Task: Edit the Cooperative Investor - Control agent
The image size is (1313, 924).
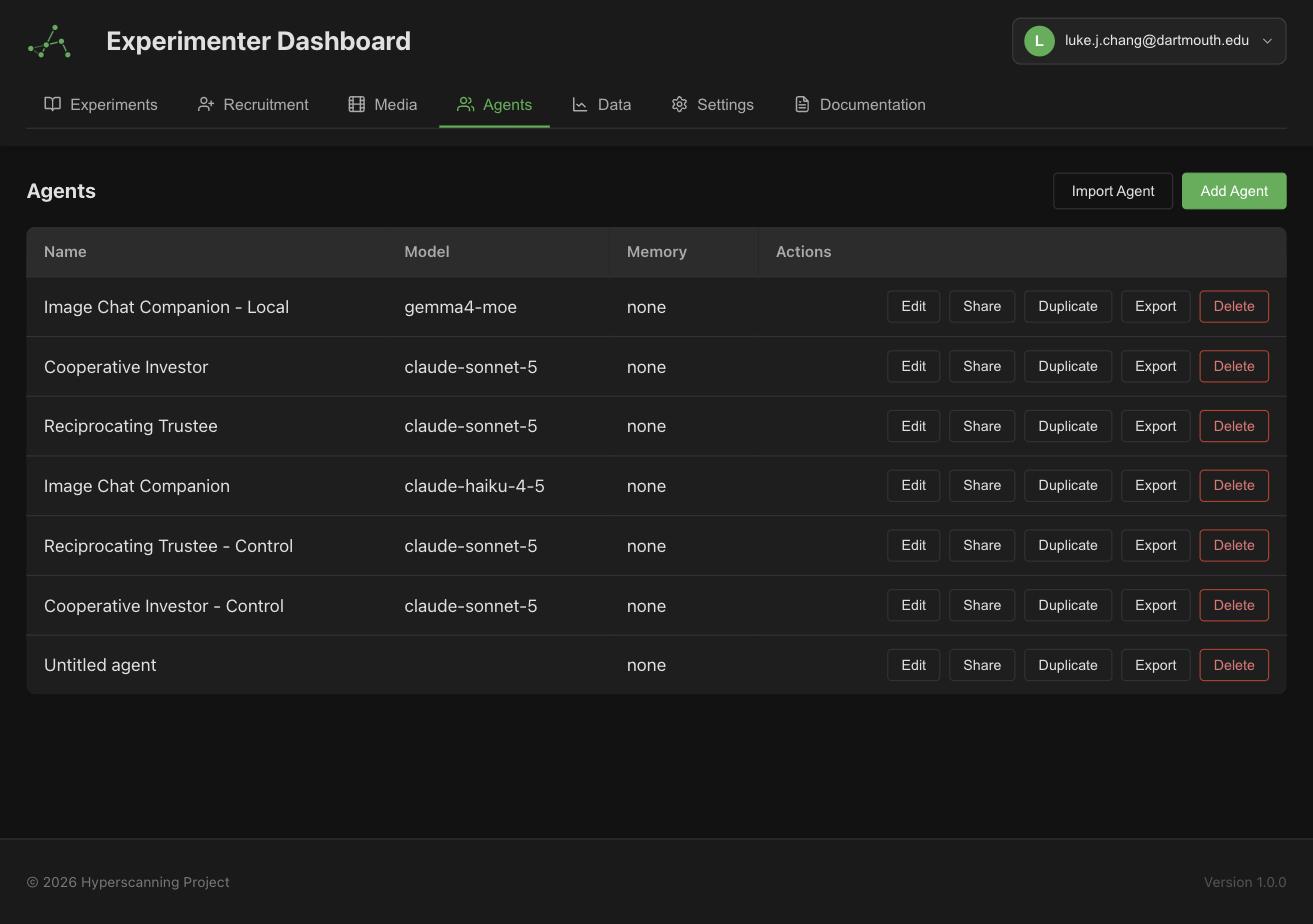Action: point(913,605)
